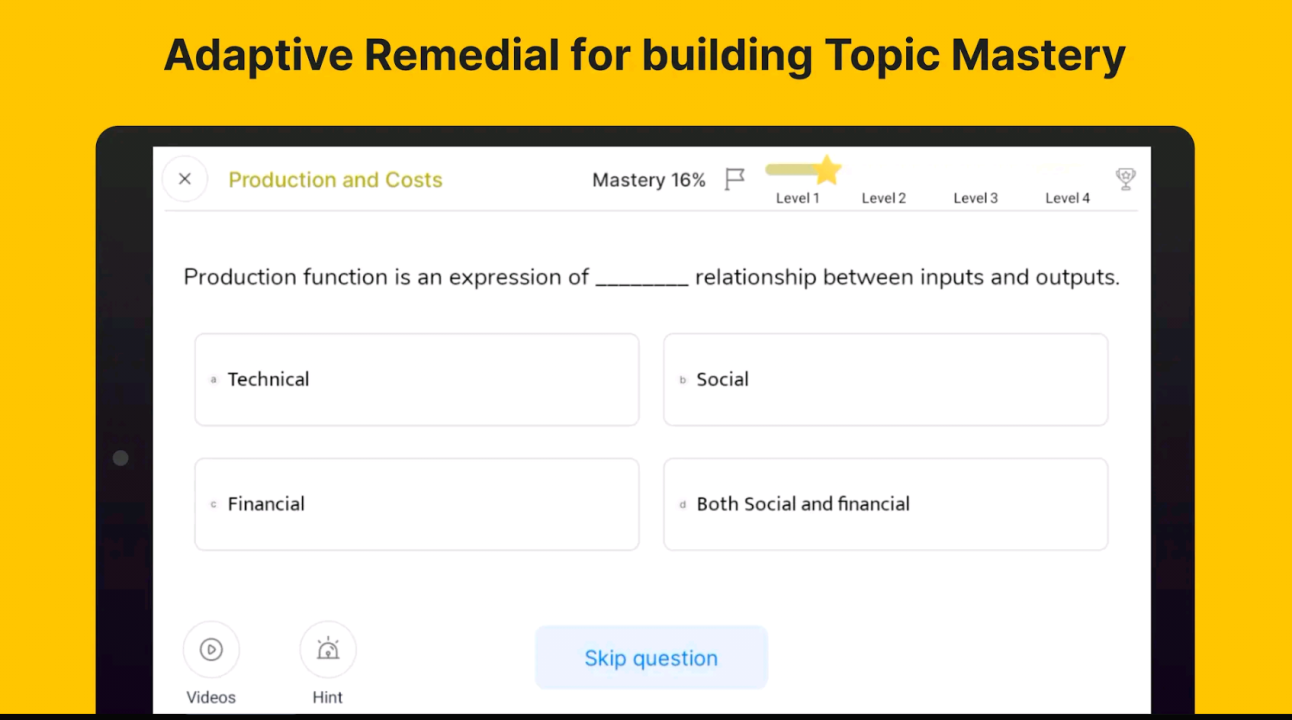Click the Production and Costs topic title
This screenshot has height=720, width=1292.
335,180
